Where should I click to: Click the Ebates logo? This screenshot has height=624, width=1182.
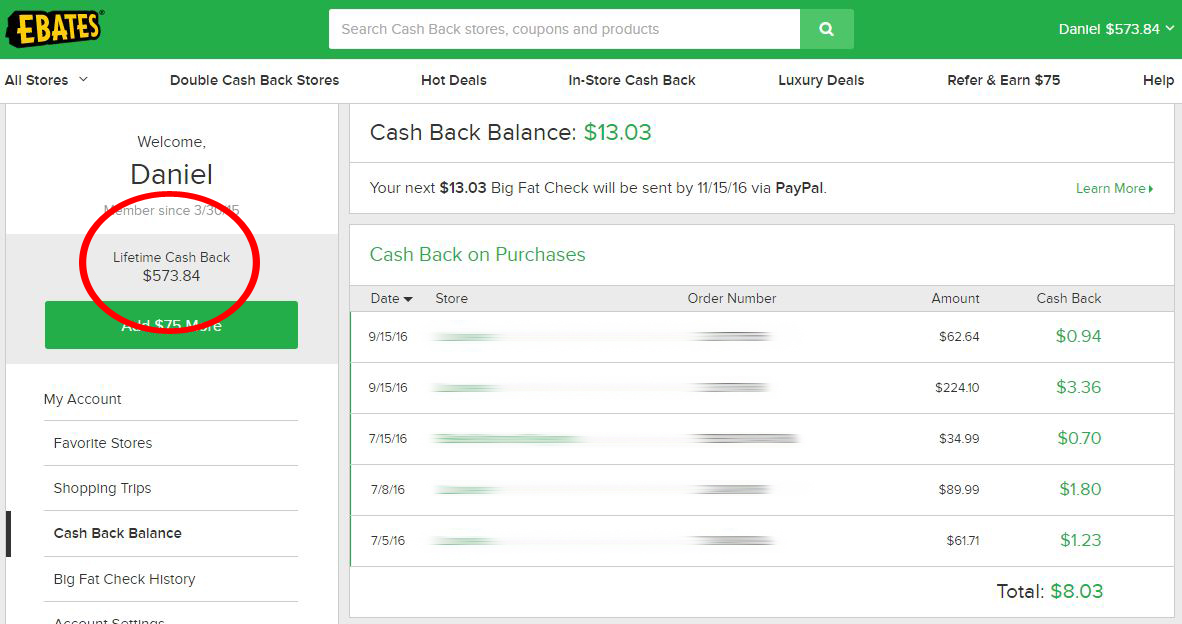click(55, 28)
